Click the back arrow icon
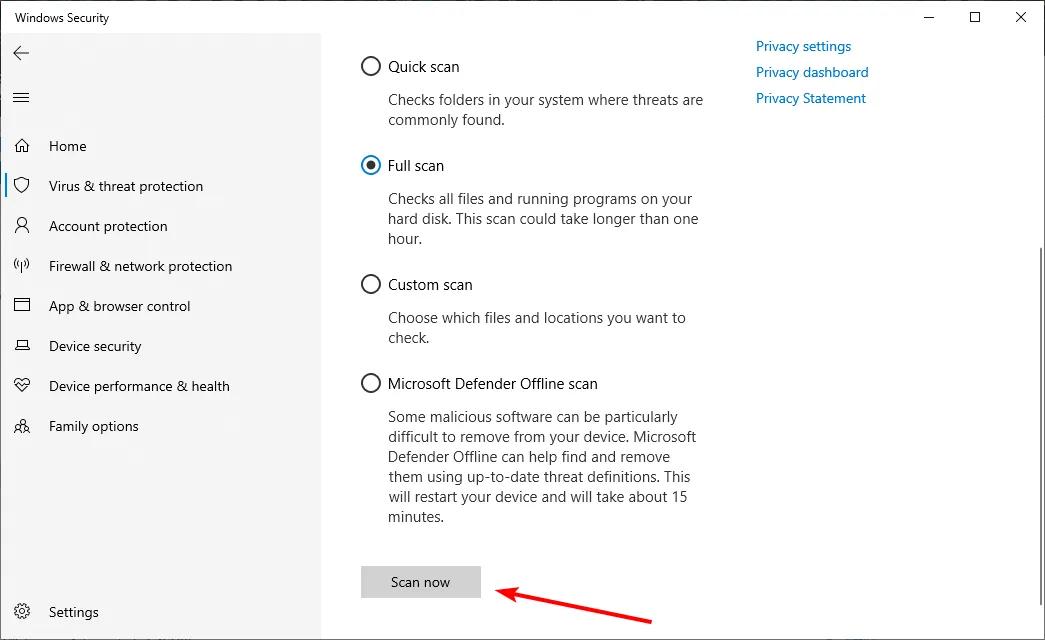The width and height of the screenshot is (1045, 640). 21,53
